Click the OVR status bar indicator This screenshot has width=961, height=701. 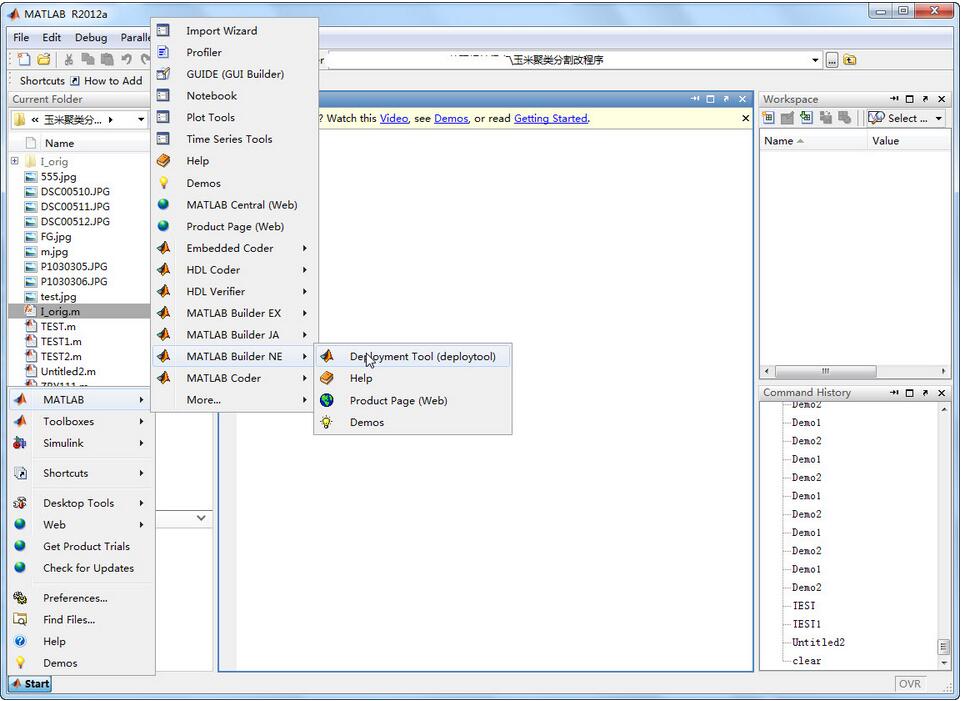pos(910,683)
